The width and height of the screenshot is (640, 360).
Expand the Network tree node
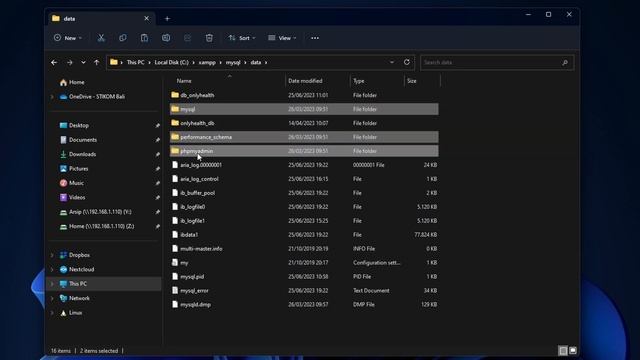click(x=52, y=298)
